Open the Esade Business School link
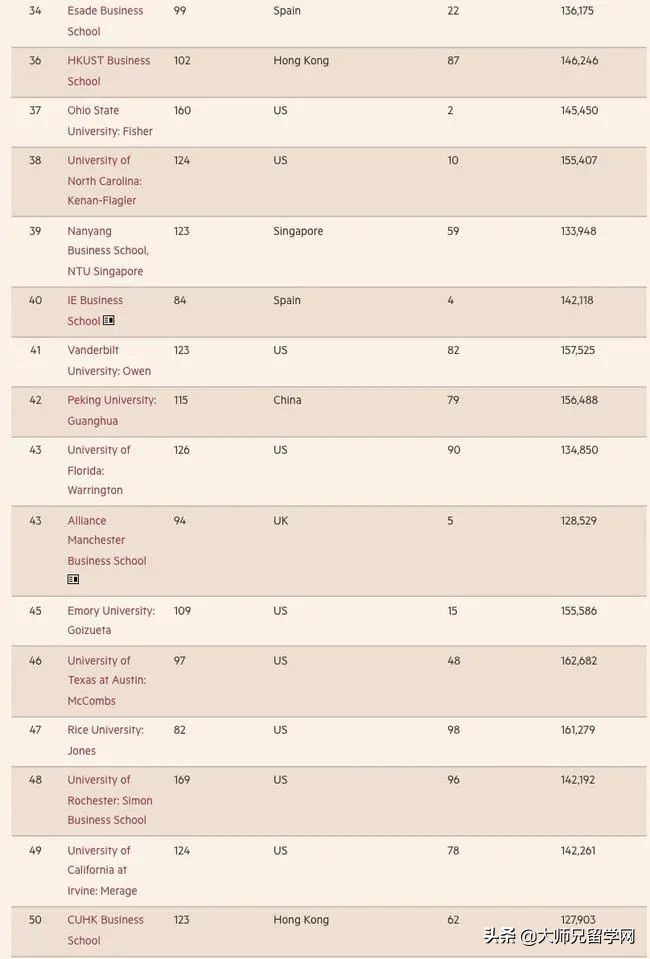Image resolution: width=650 pixels, height=959 pixels. coord(105,21)
